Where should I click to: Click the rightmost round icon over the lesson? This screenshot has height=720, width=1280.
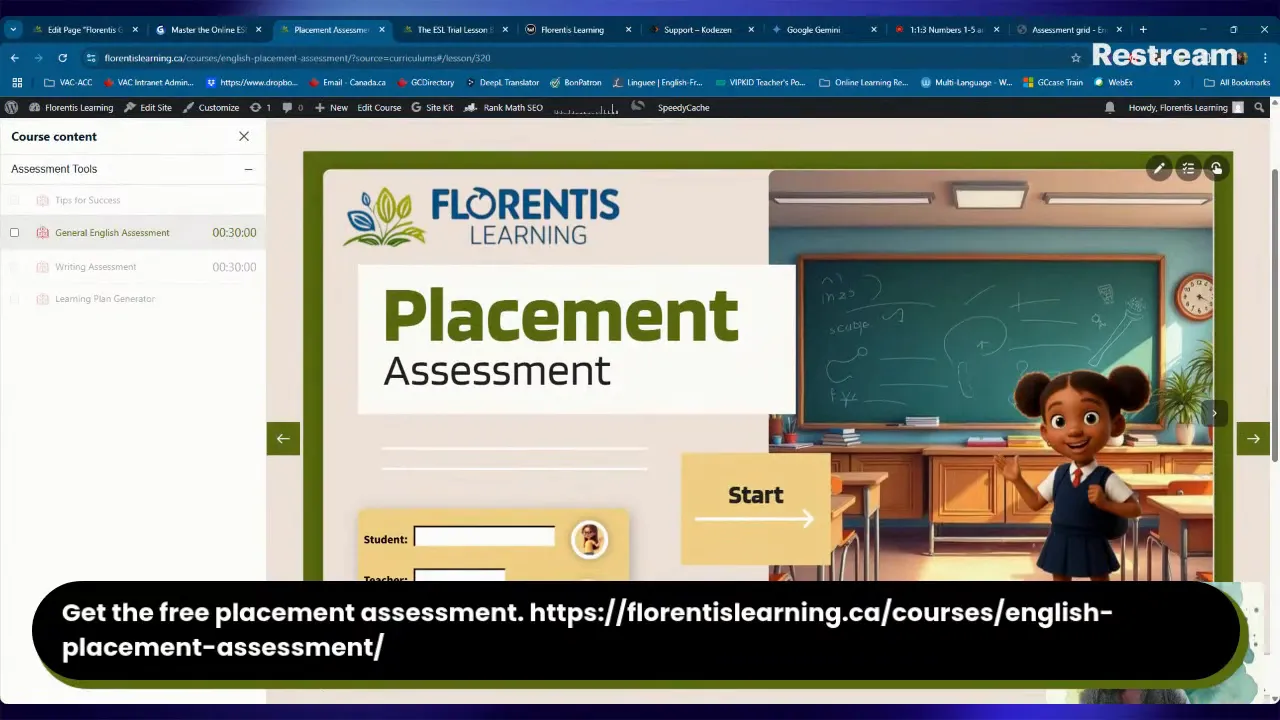point(1216,169)
